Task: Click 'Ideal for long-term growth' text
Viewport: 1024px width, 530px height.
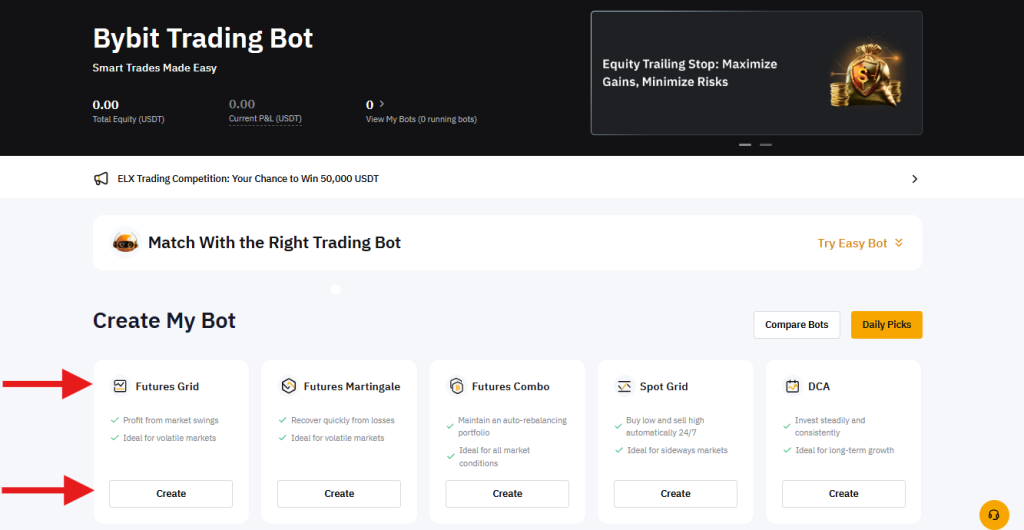Action: pyautogui.click(x=844, y=450)
